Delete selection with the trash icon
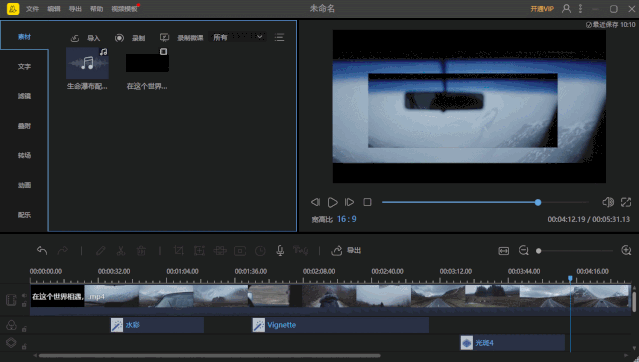Screen dimensions: 639x362 point(141,250)
